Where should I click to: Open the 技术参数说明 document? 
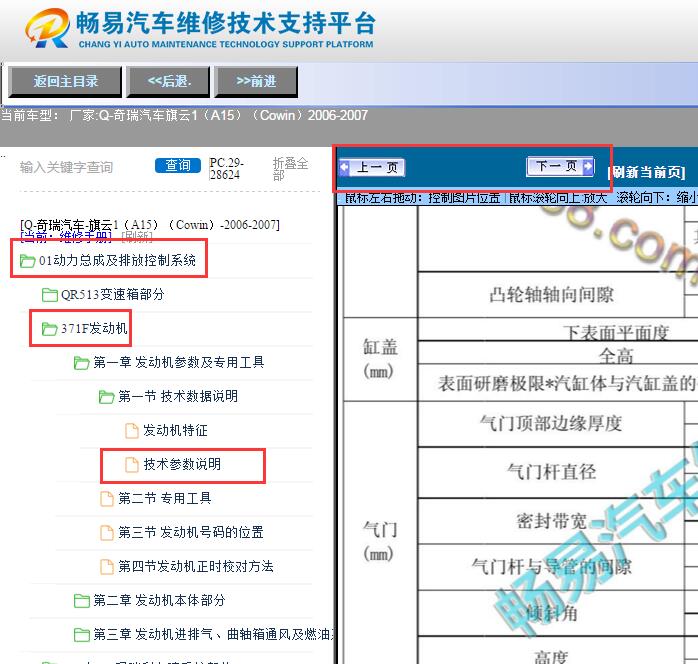click(182, 464)
